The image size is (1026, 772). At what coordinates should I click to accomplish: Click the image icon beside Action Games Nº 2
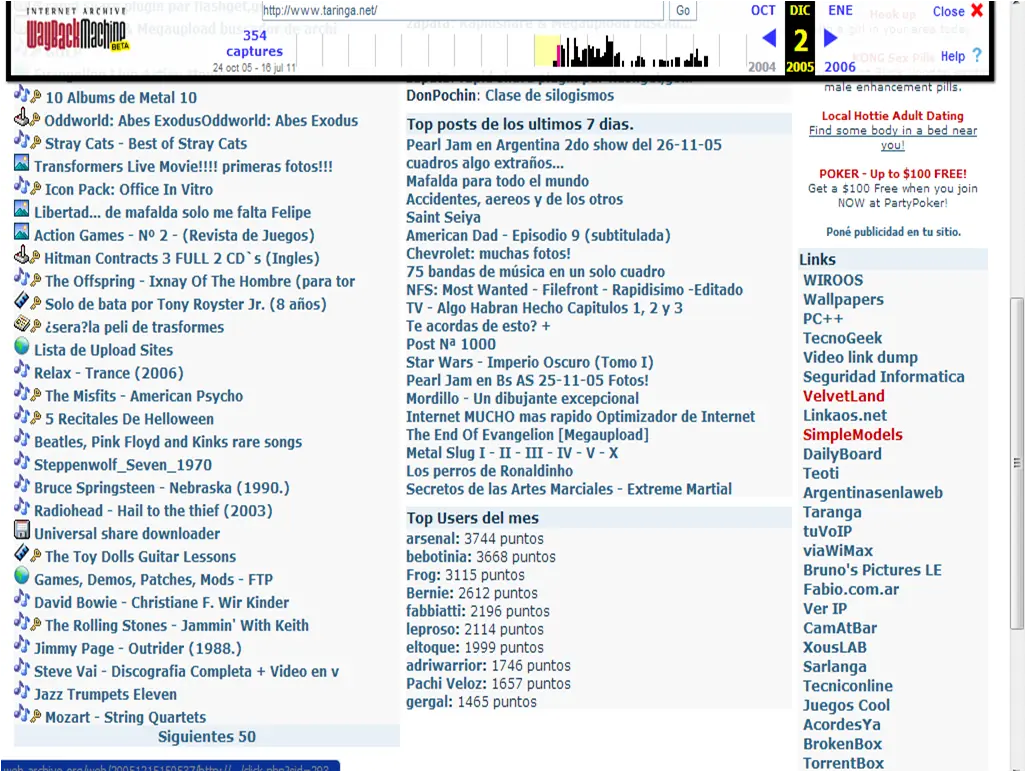22,232
